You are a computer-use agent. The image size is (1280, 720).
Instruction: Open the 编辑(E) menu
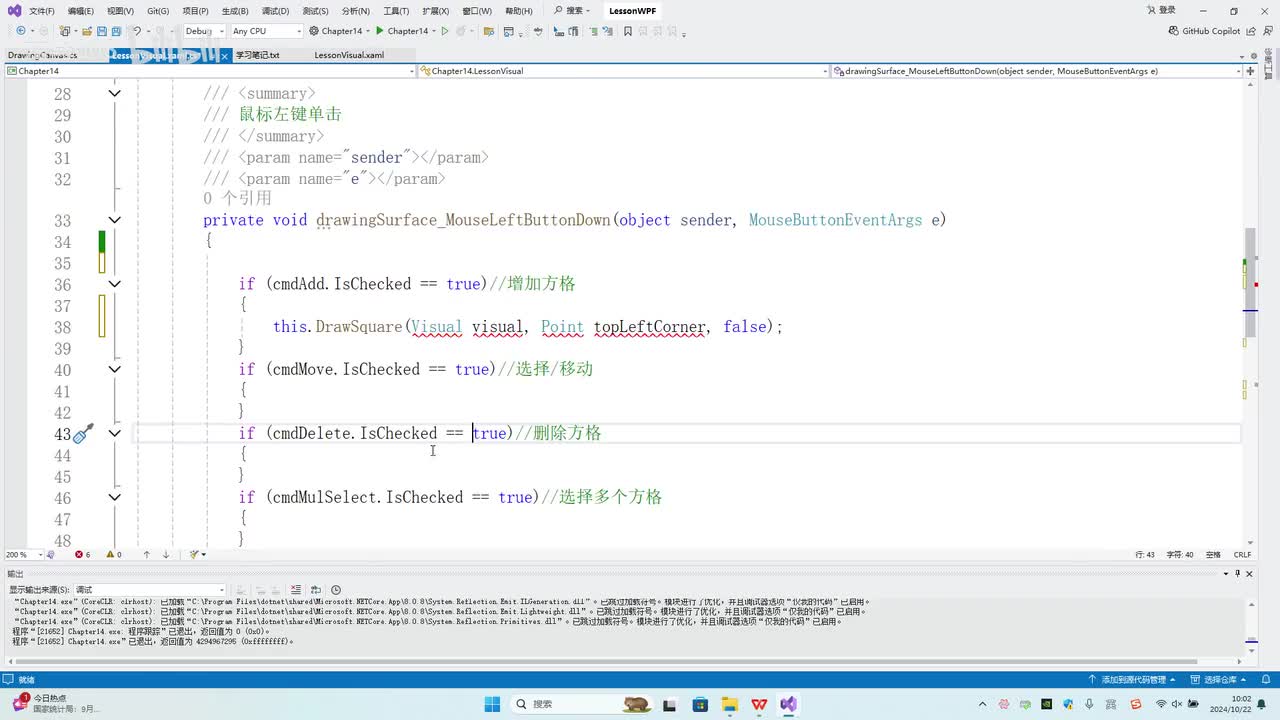[x=81, y=11]
